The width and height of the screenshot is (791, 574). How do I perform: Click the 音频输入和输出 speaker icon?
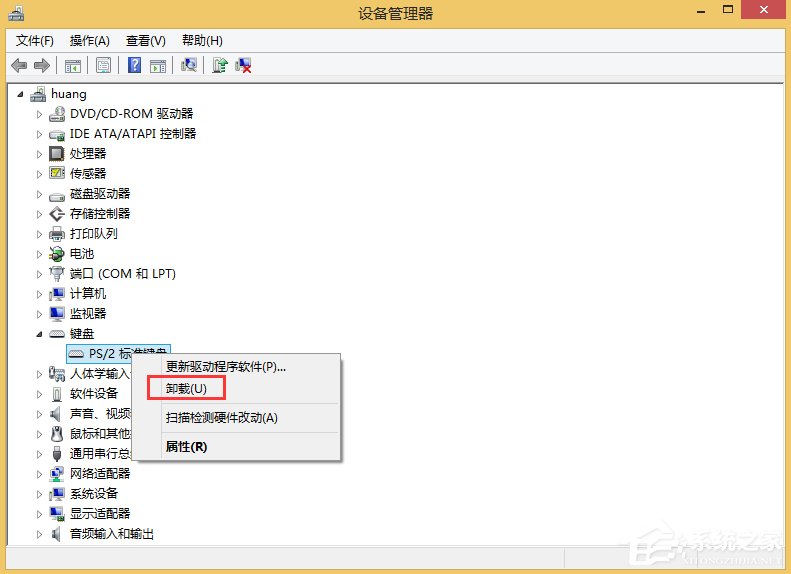[x=56, y=534]
